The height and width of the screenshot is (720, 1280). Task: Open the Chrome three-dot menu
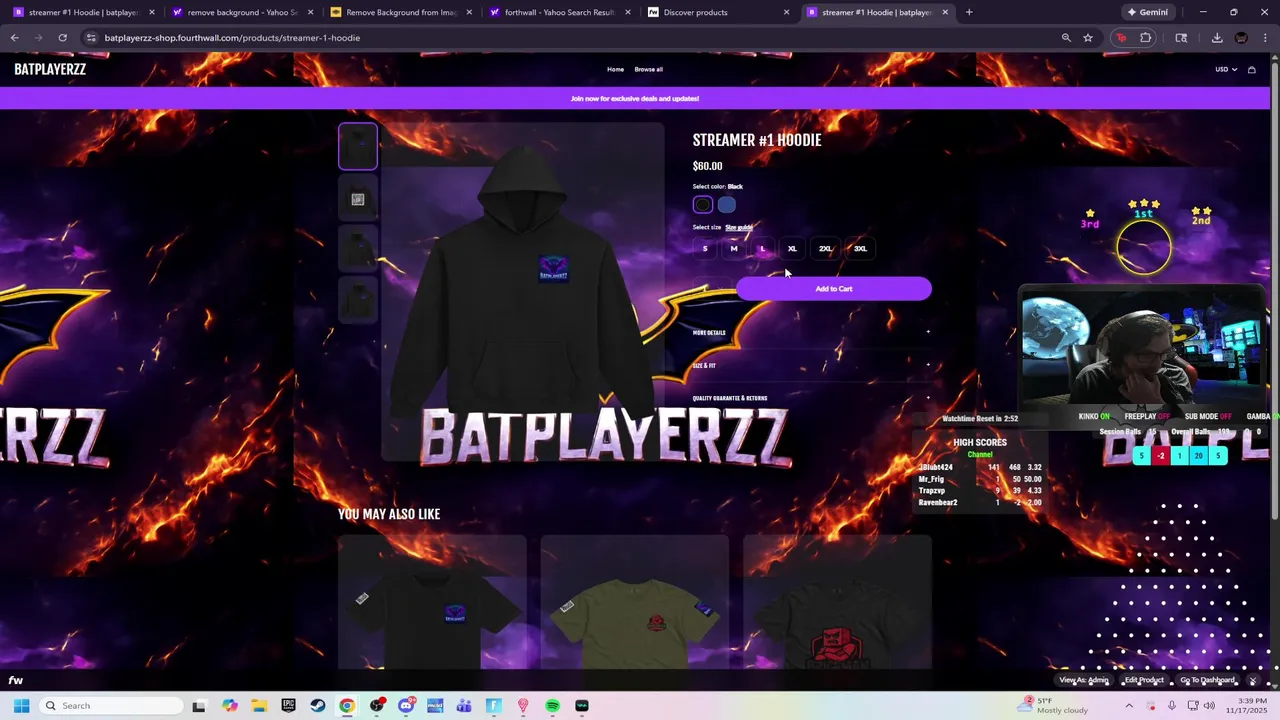coord(1265,37)
